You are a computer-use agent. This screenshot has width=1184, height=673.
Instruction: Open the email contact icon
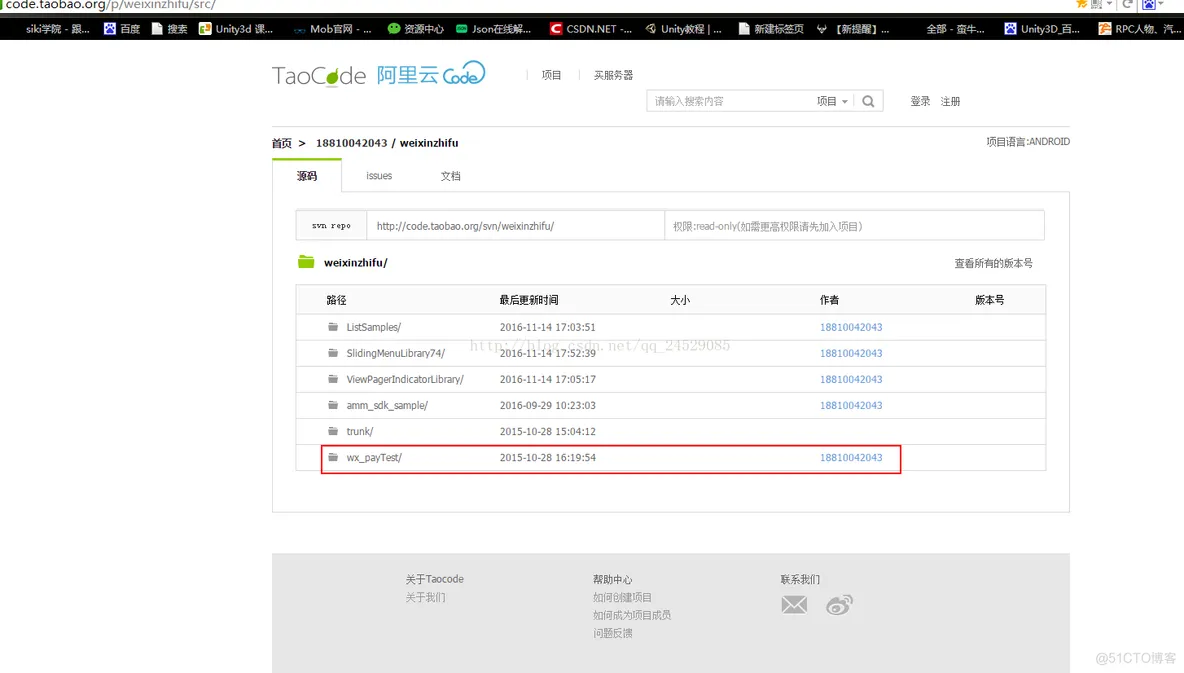click(794, 605)
